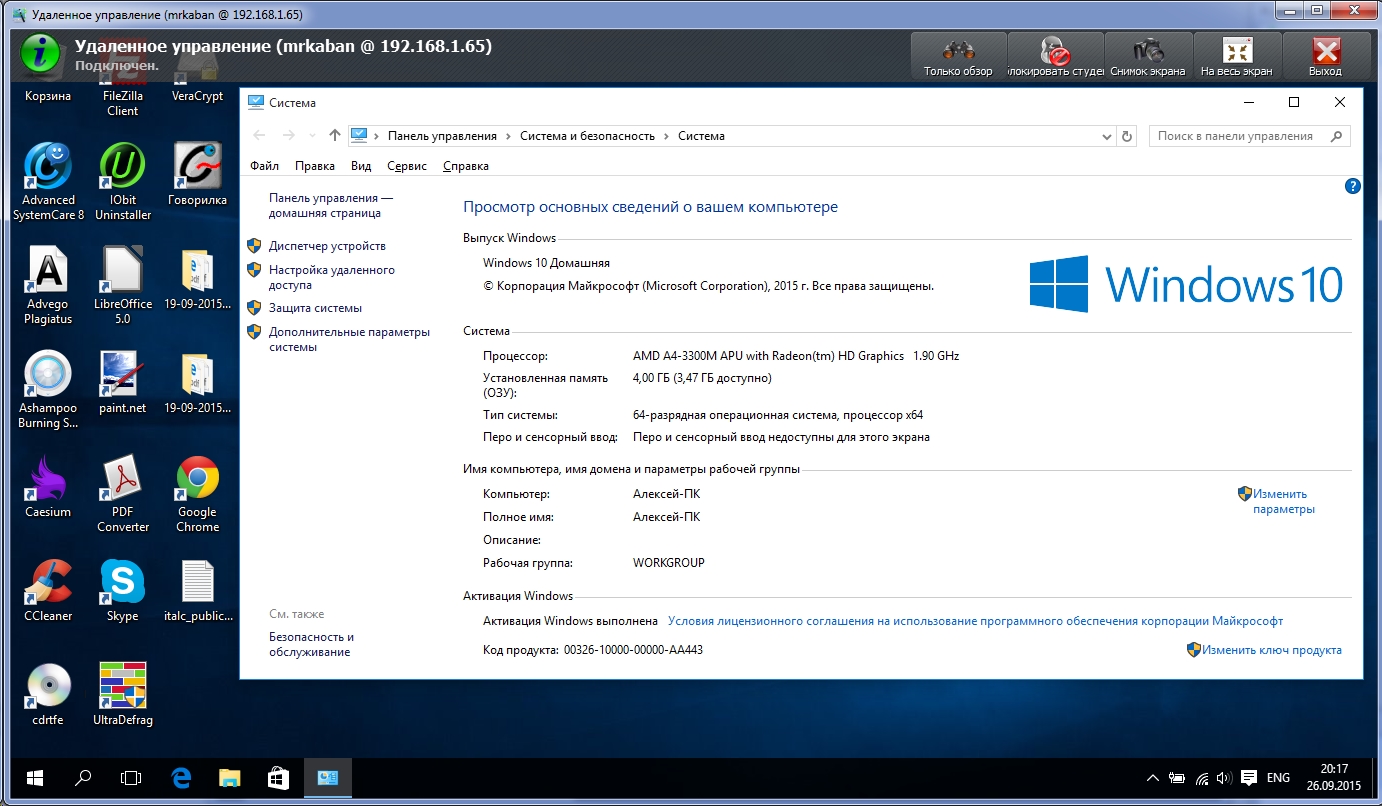This screenshot has height=806, width=1382.
Task: Select IObit Uninstaller desktop icon
Action: click(123, 181)
